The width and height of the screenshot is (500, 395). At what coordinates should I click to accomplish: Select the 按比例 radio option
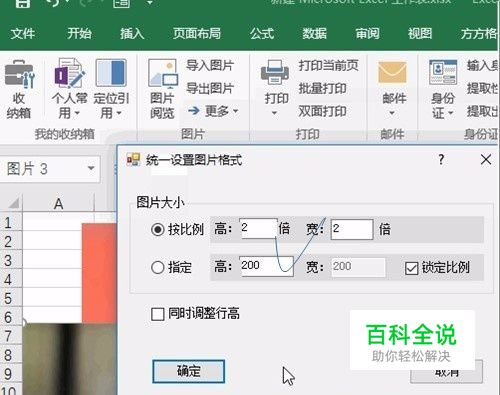coord(158,229)
